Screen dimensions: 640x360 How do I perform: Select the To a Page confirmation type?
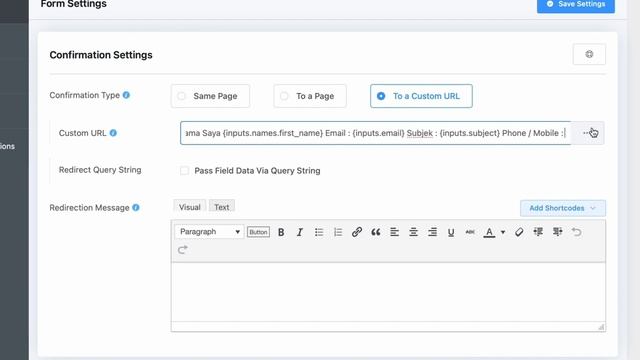(x=310, y=96)
